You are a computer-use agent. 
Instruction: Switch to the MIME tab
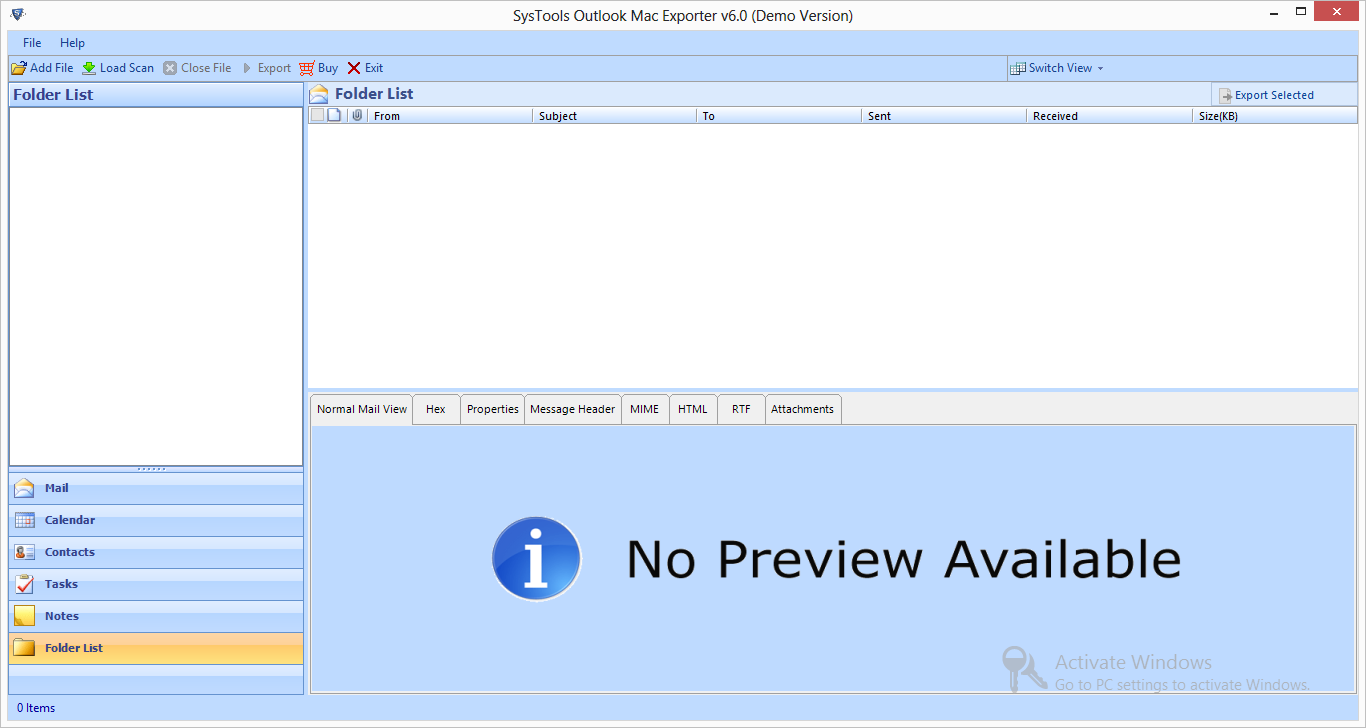click(645, 409)
